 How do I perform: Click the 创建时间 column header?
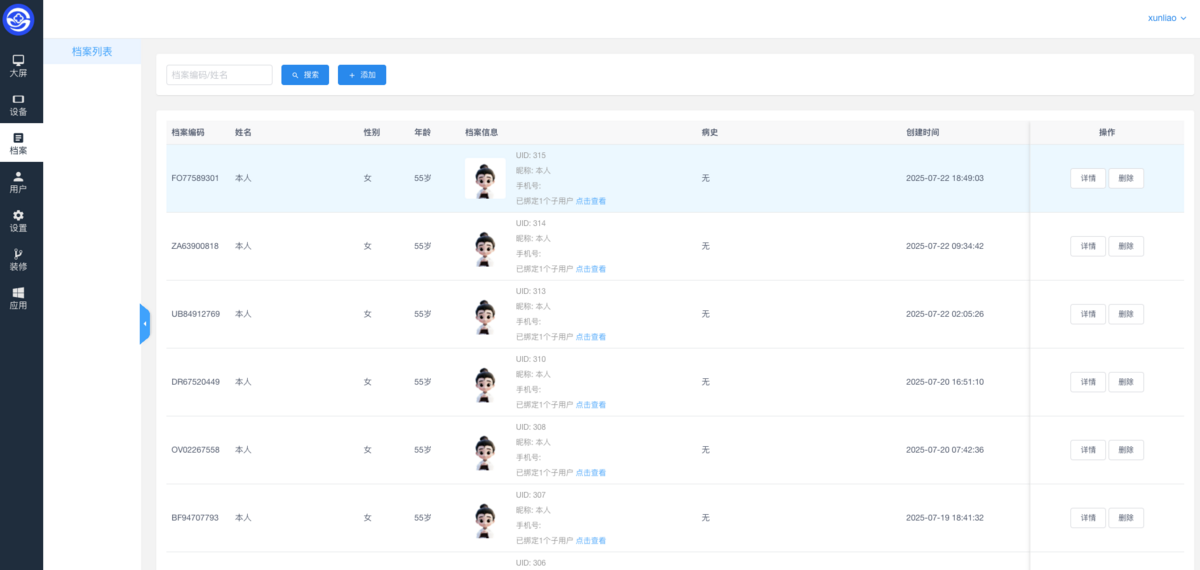tap(922, 132)
